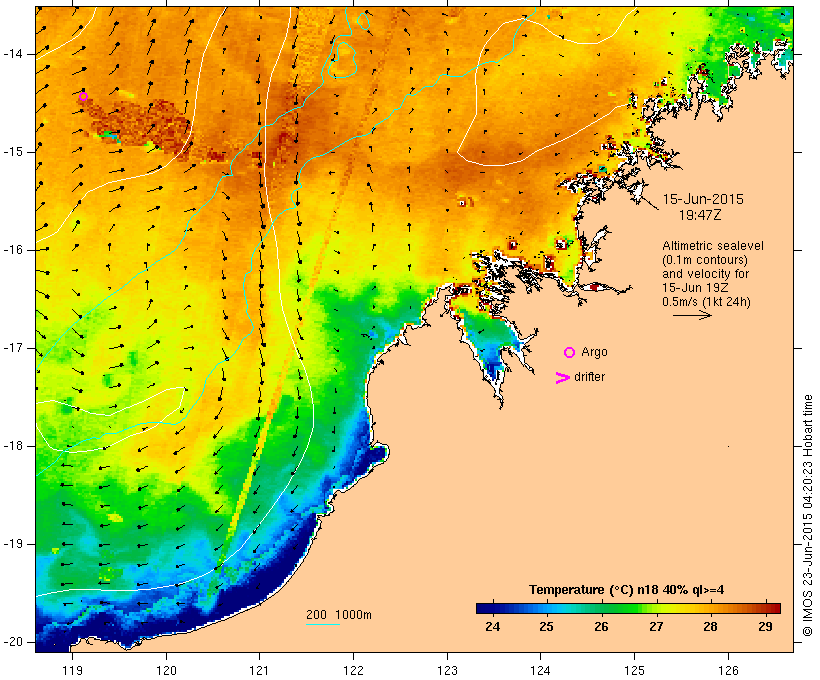
Task: Click the latitude axis label -18
Action: 12,446
